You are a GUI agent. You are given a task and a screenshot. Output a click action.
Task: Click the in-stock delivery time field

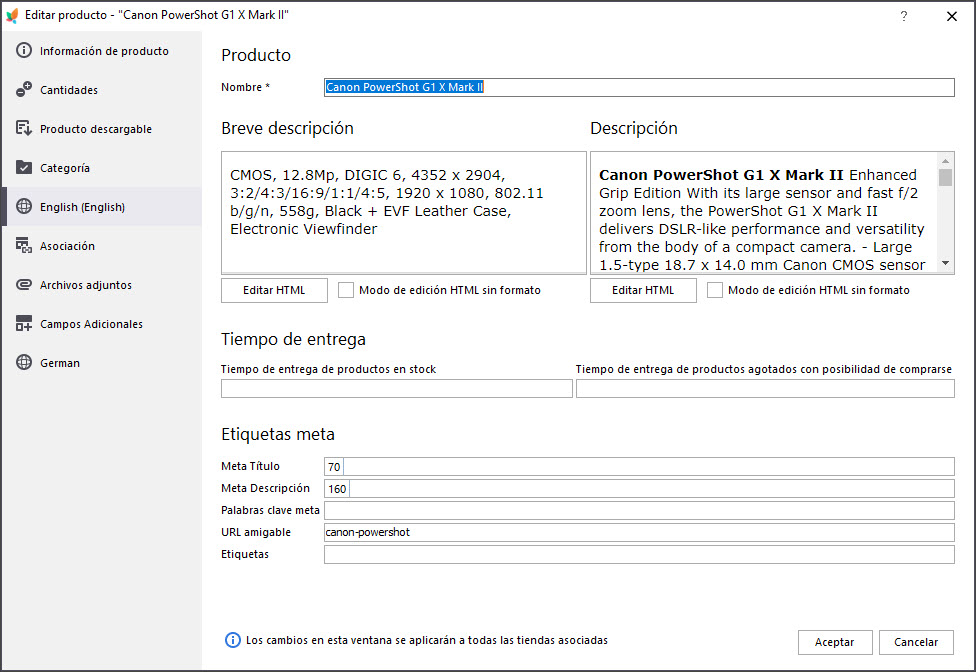point(396,388)
